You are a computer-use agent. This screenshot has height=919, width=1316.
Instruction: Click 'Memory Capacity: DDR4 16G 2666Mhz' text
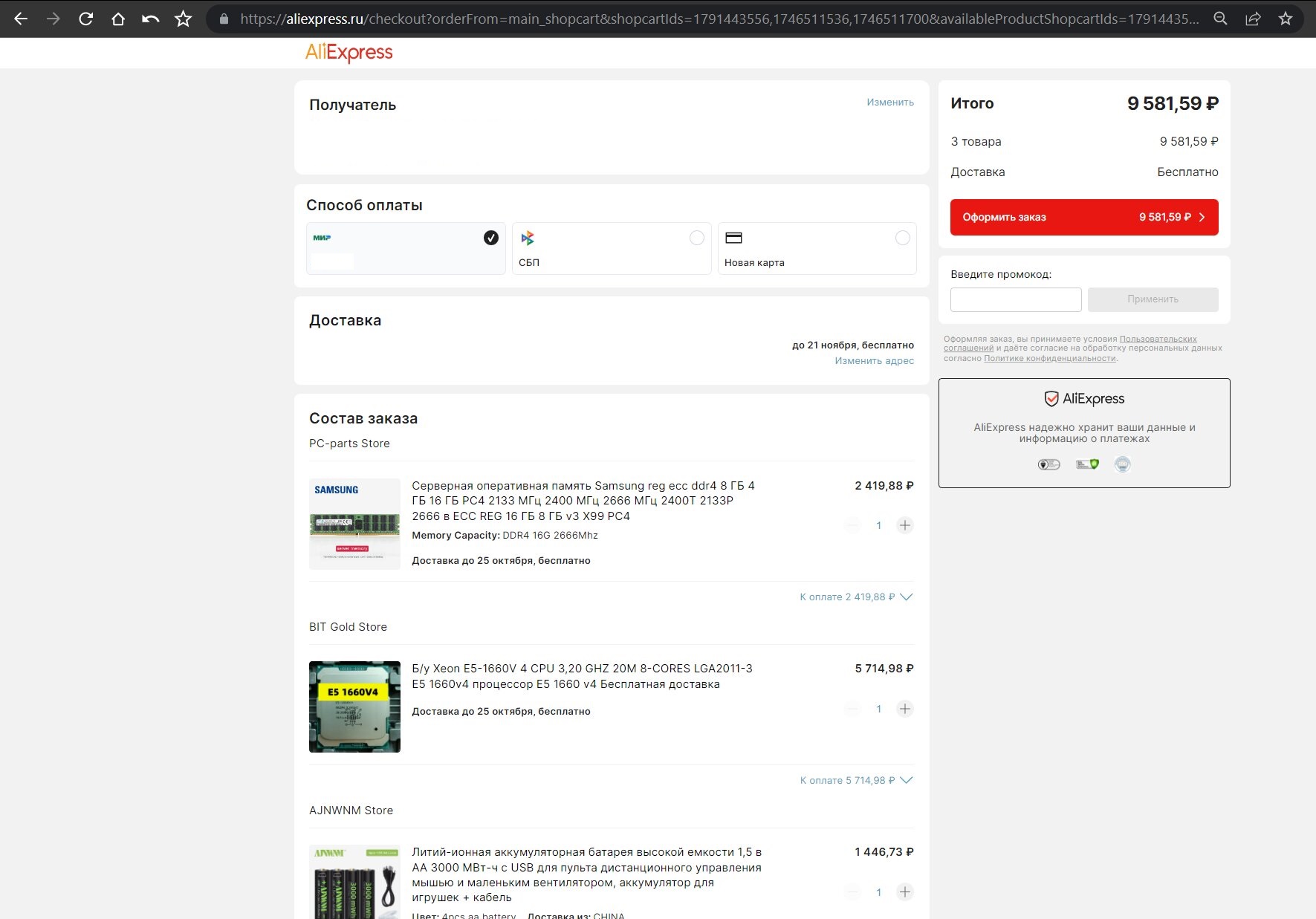coord(505,536)
